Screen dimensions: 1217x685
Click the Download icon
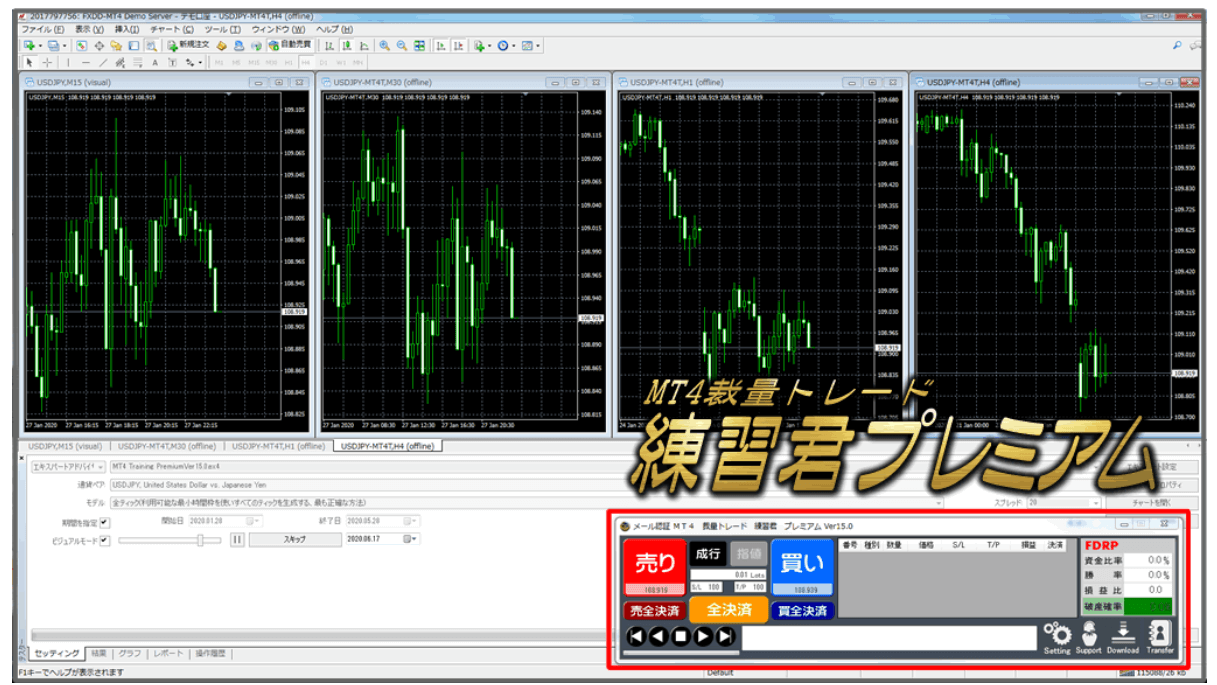(x=1122, y=638)
